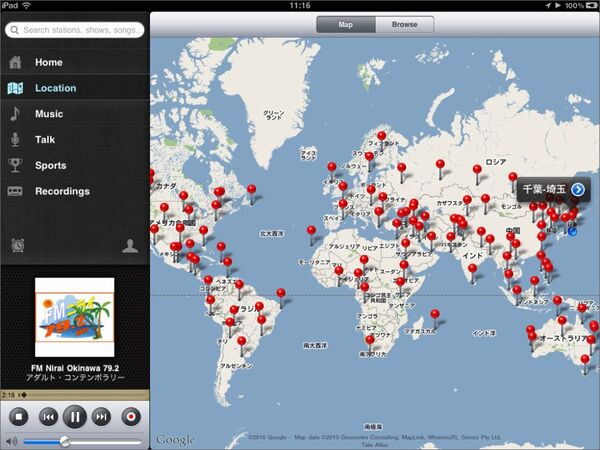The height and width of the screenshot is (450, 600).
Task: Click the search field for stations
Action: pyautogui.click(x=75, y=30)
